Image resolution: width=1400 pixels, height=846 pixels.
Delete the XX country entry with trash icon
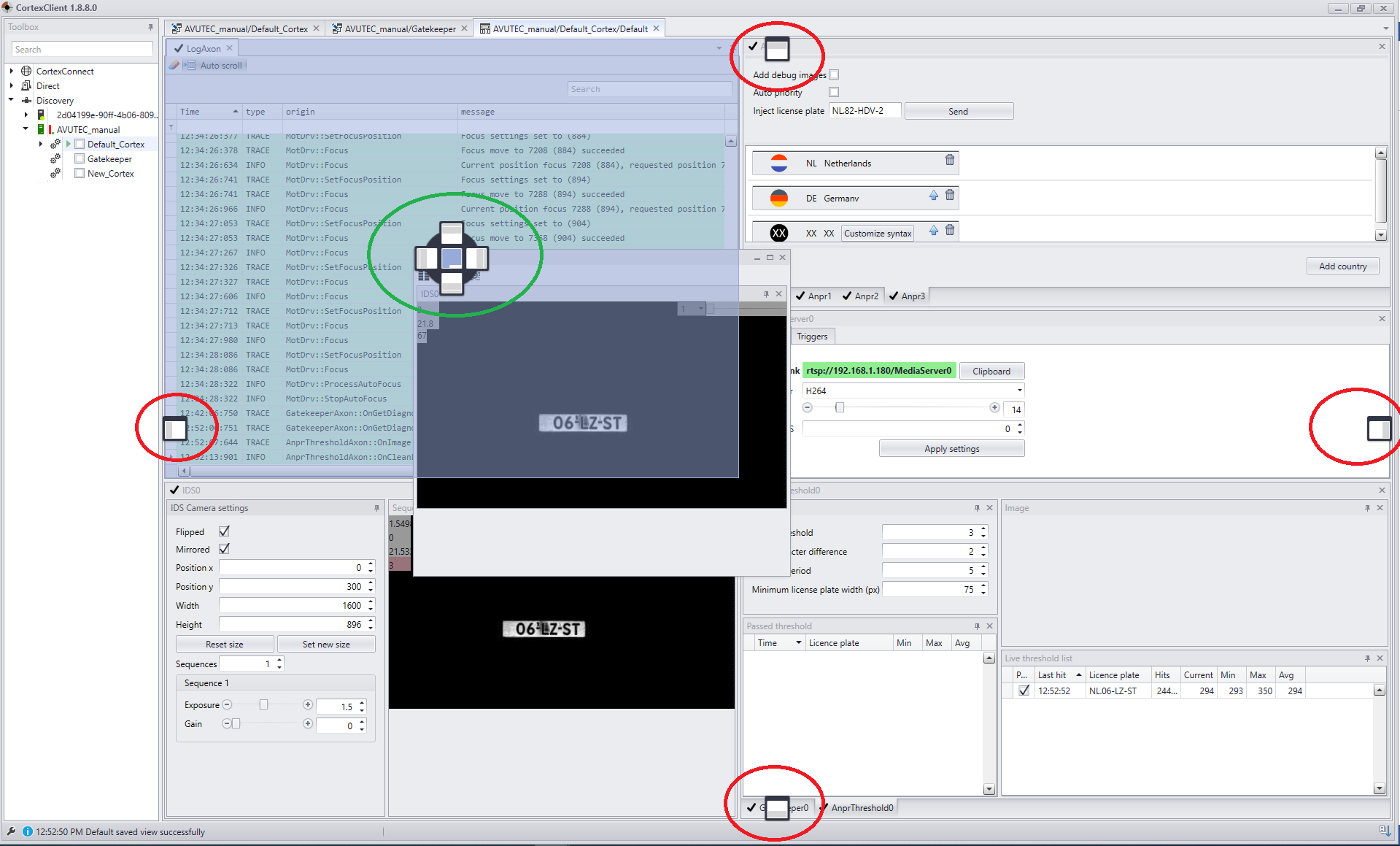[950, 230]
